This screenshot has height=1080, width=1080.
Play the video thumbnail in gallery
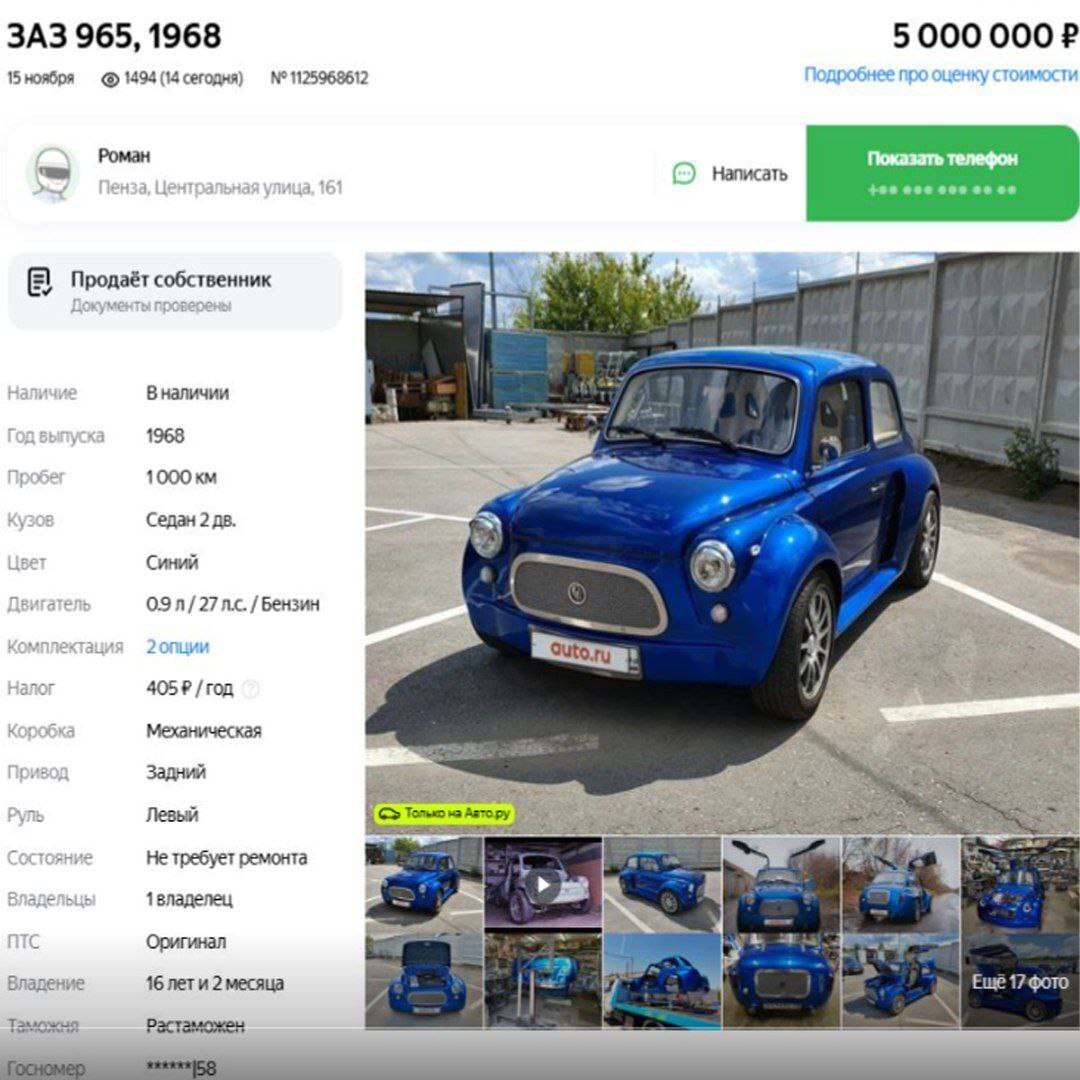[x=543, y=884]
